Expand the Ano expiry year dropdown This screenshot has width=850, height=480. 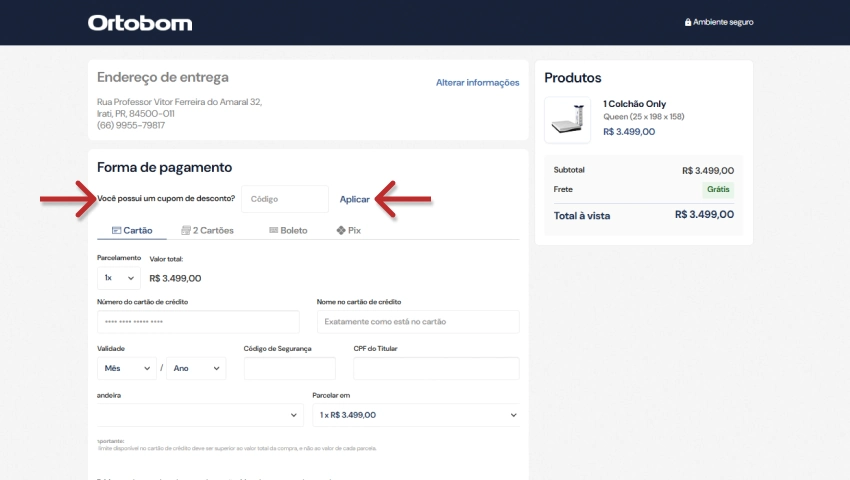tap(196, 368)
